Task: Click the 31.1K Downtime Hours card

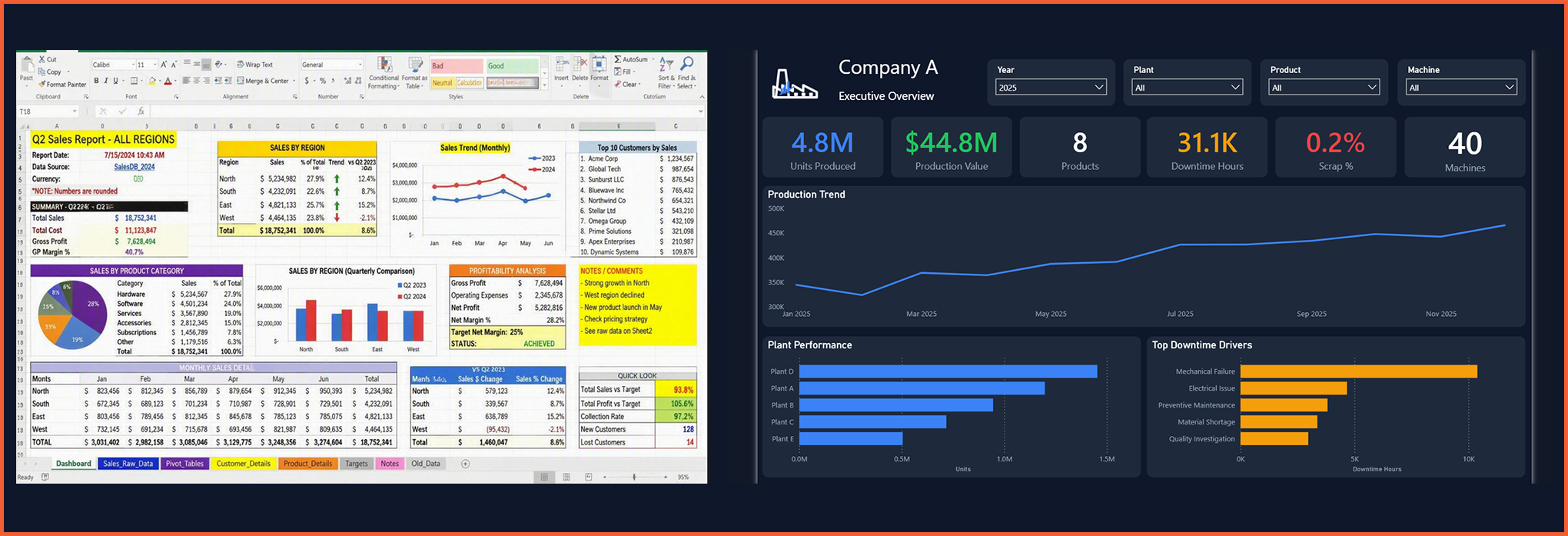Action: (x=1207, y=148)
